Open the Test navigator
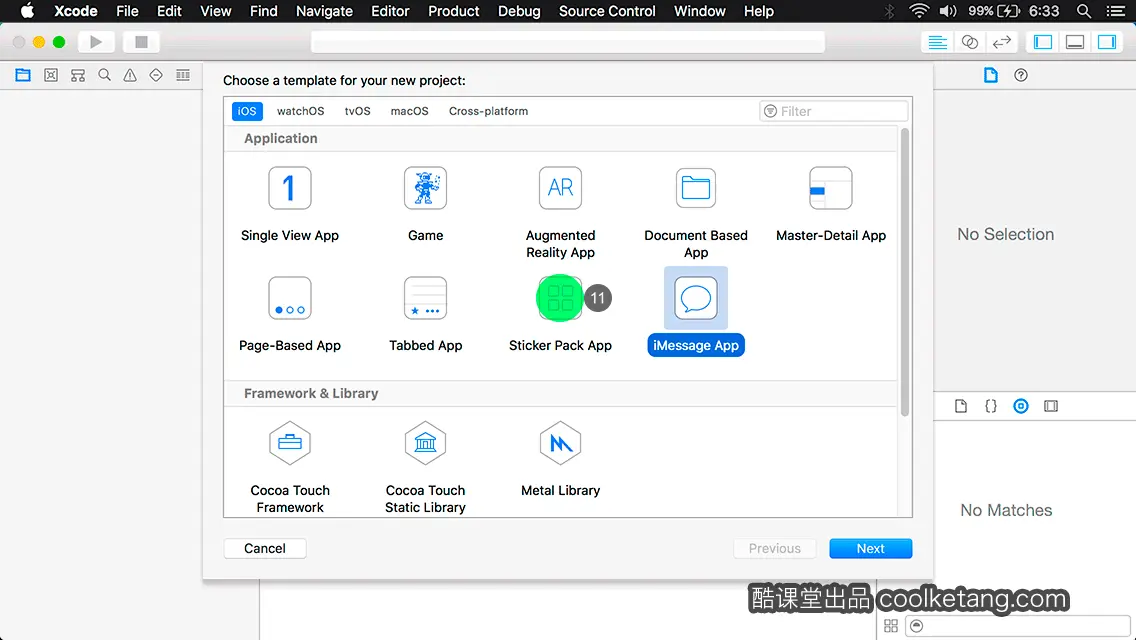Image resolution: width=1136 pixels, height=640 pixels. click(156, 75)
